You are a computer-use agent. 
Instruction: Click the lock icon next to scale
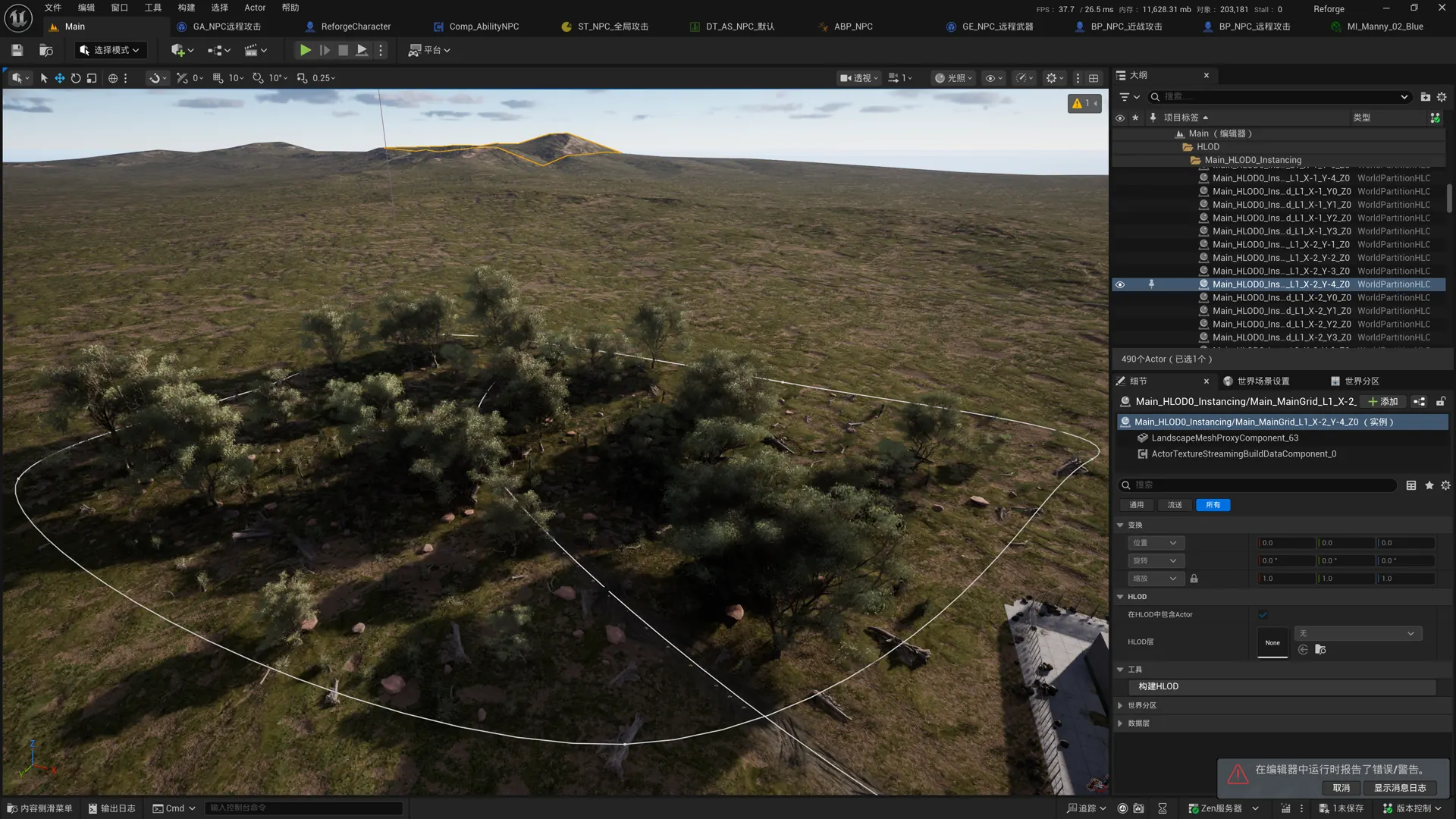click(x=1194, y=579)
